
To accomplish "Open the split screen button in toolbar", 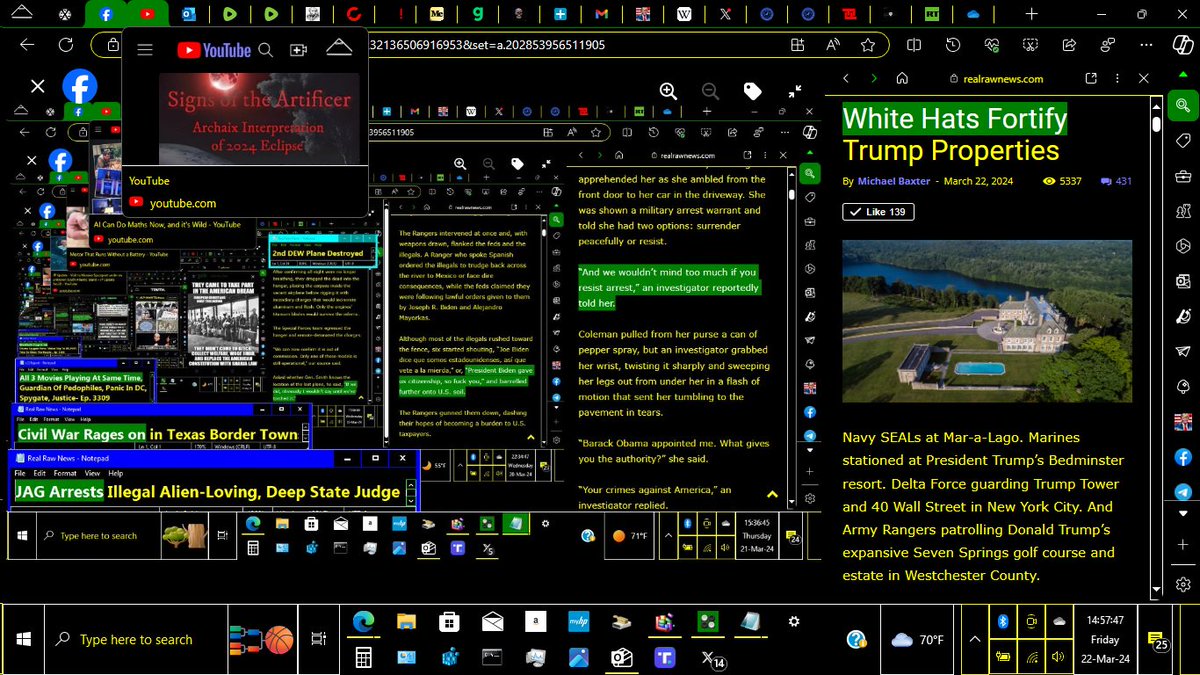I will tap(914, 45).
